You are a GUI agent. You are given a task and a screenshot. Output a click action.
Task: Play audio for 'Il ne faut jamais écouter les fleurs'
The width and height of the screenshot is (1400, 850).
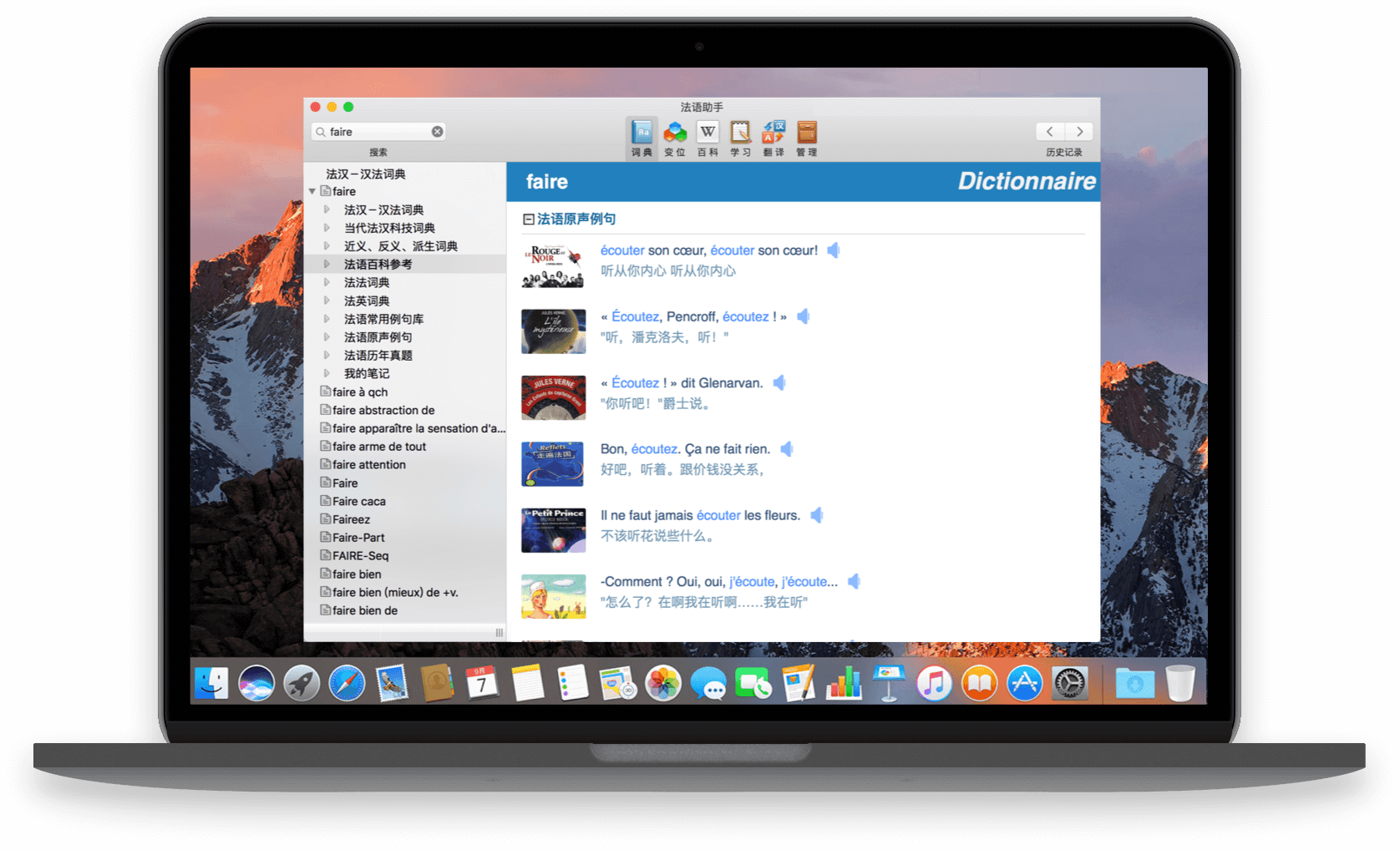point(817,515)
